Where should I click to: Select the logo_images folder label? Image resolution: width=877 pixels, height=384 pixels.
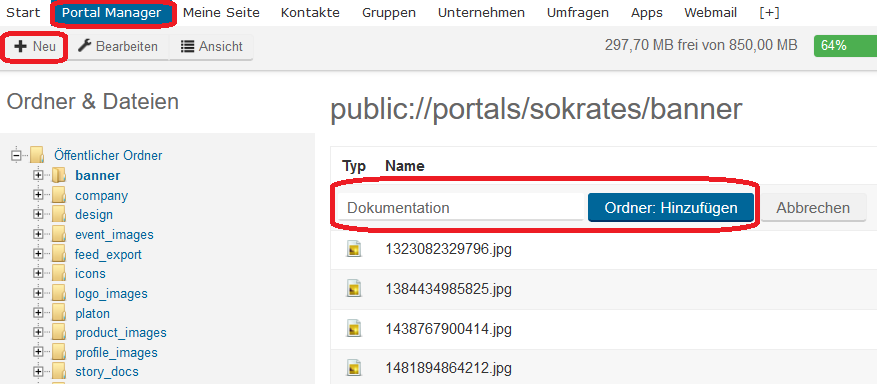(x=111, y=293)
